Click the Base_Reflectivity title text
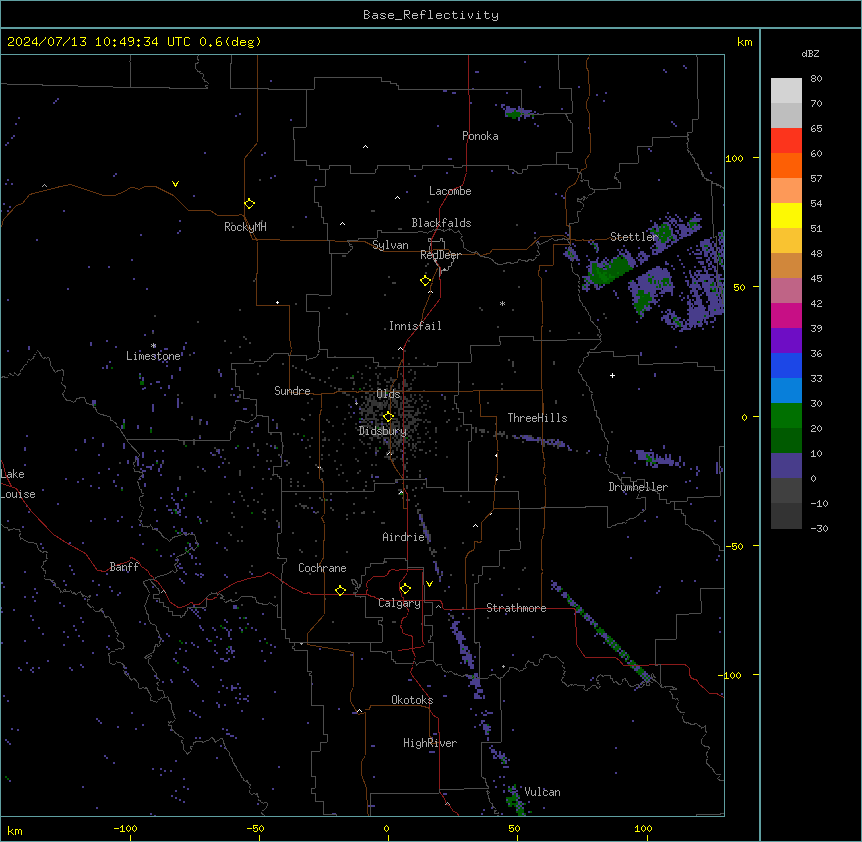This screenshot has height=842, width=862. 431,15
